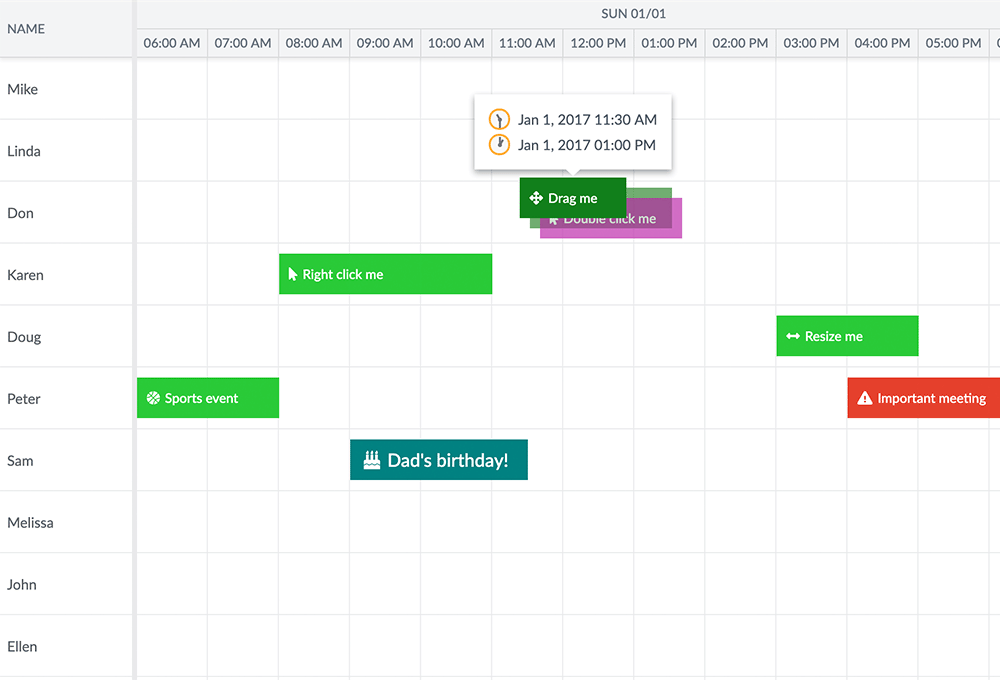Screen dimensions: 1000x680
Task: Select the Linda resource row name
Action: pyautogui.click(x=24, y=151)
